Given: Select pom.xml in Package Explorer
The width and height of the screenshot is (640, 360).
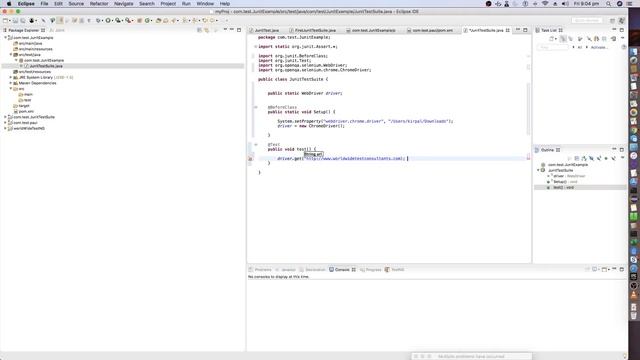Looking at the screenshot, I should 26,111.
